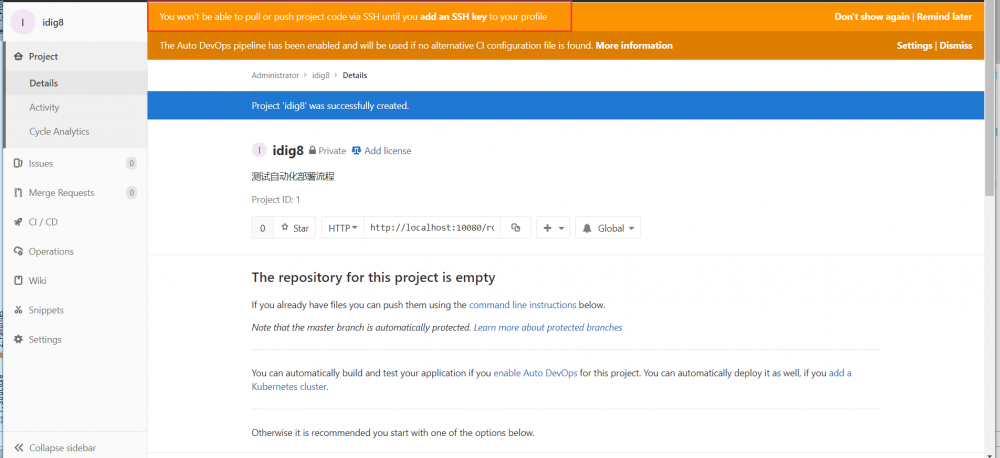Image resolution: width=1000 pixels, height=458 pixels.
Task: Click the Collapse sidebar chevrons icon
Action: click(18, 448)
